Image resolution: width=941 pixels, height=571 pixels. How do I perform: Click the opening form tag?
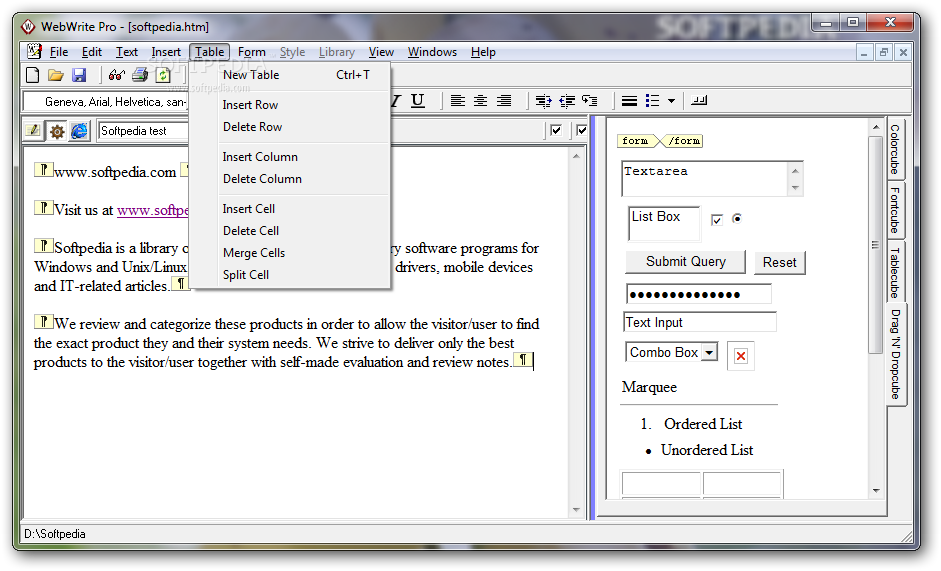[636, 141]
